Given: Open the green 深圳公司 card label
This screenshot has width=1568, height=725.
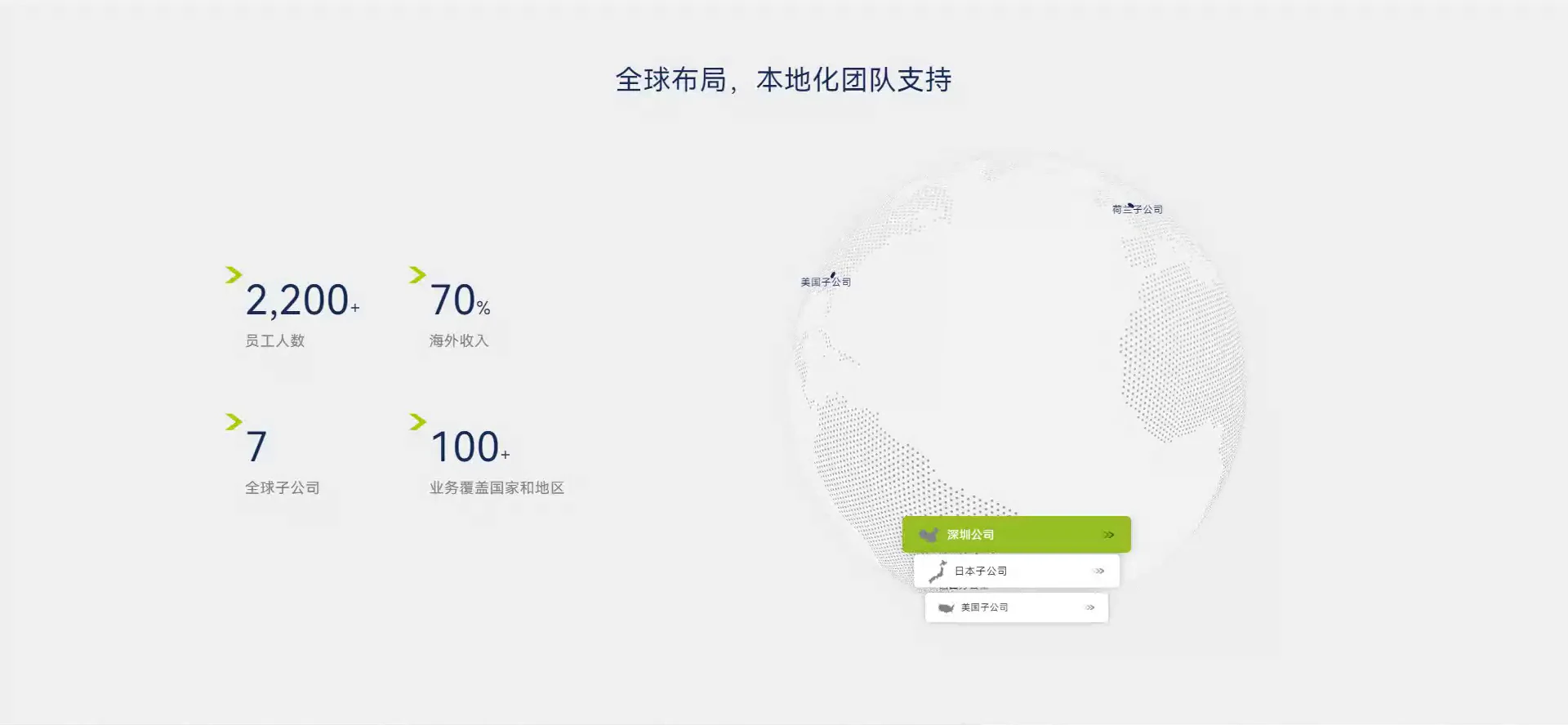Looking at the screenshot, I should click(x=970, y=535).
